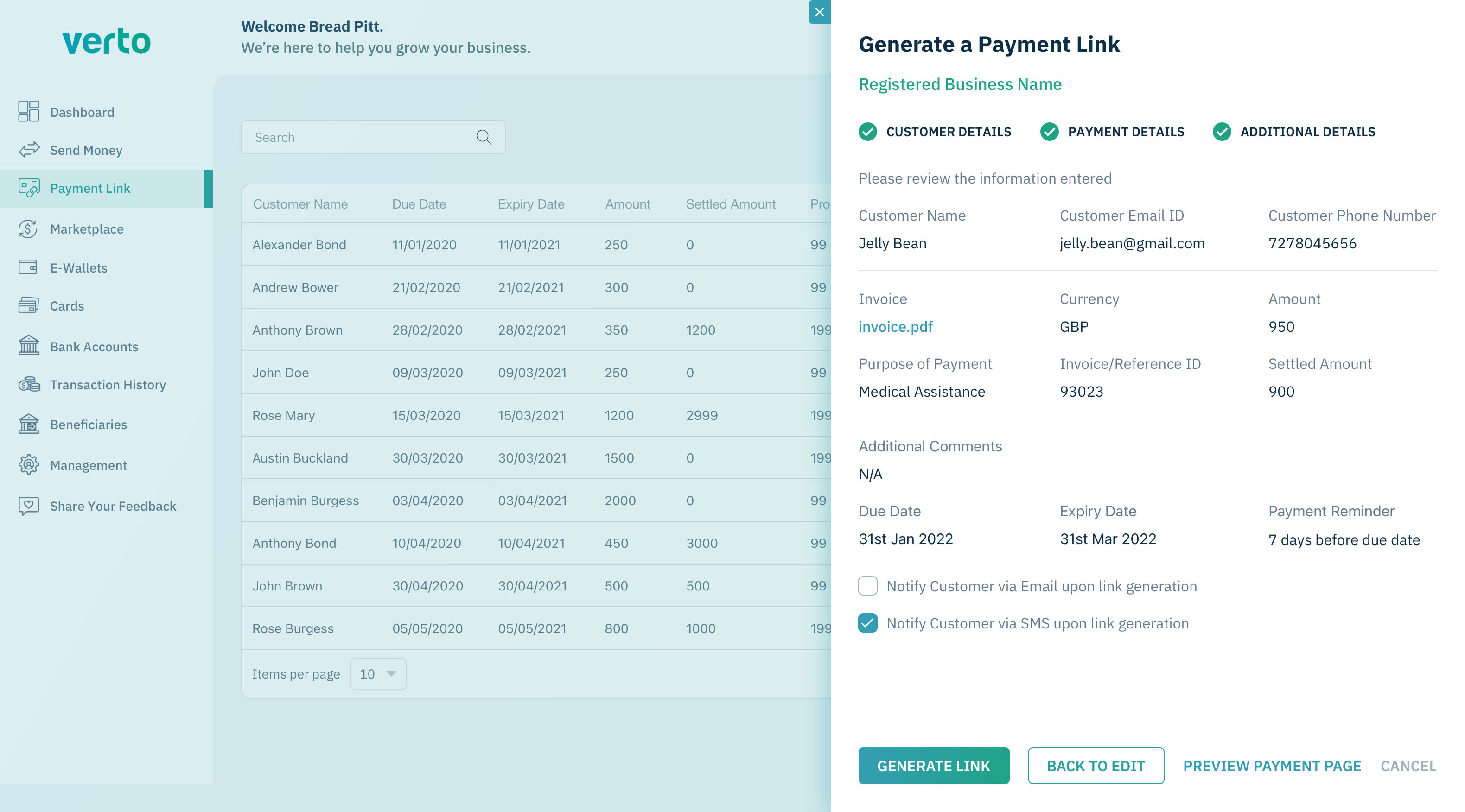The width and height of the screenshot is (1465, 812).
Task: Click the Management gear icon
Action: [x=28, y=464]
